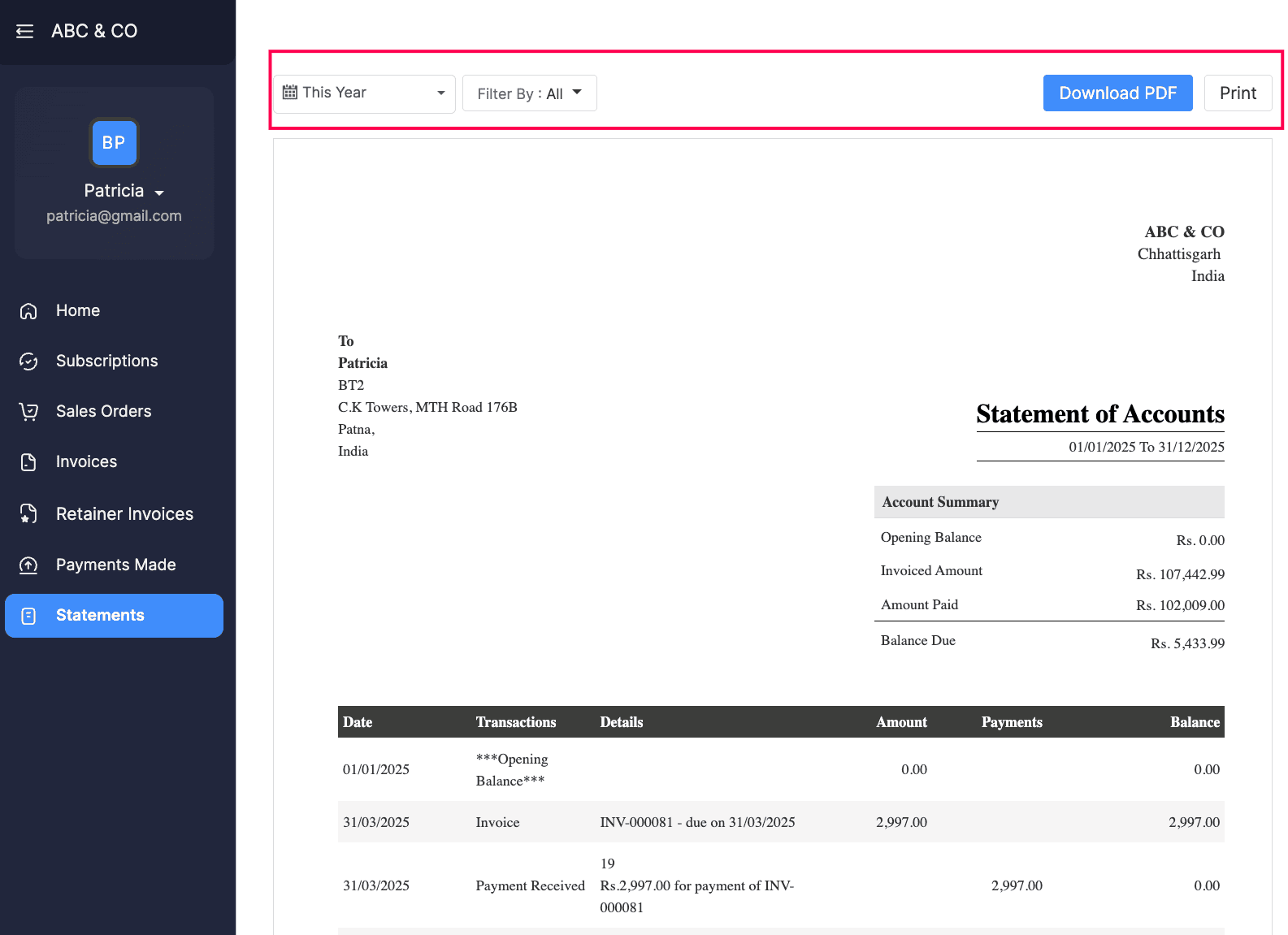1288x935 pixels.
Task: Navigate to Retainer Invoices section
Action: pos(124,514)
